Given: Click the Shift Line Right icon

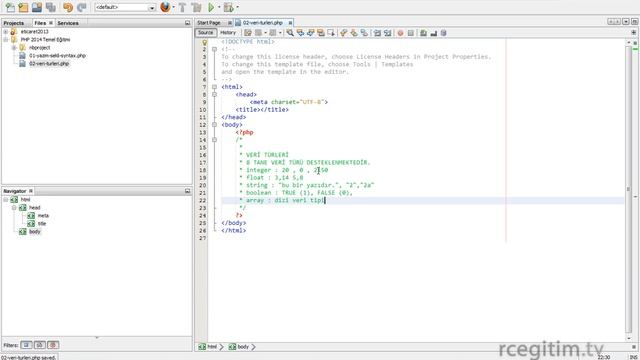Looking at the screenshot, I should [x=387, y=33].
